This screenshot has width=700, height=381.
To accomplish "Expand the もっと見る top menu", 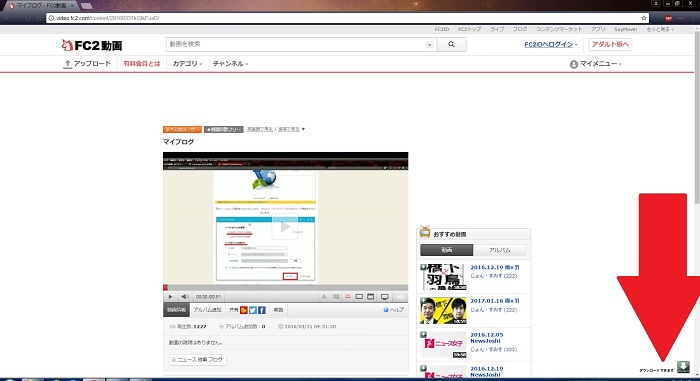I will click(x=660, y=29).
